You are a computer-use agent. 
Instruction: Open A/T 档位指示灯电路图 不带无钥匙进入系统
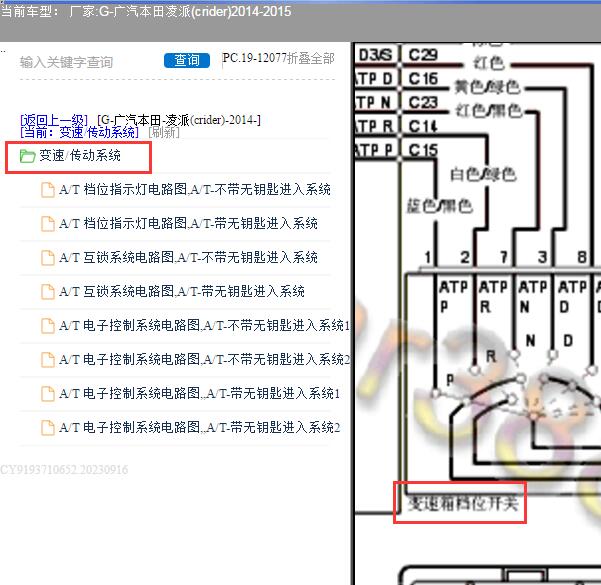click(195, 189)
